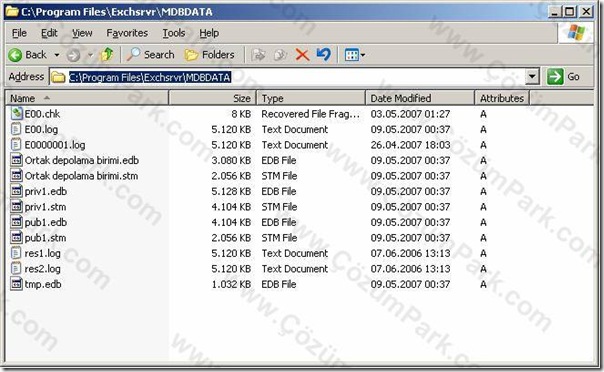The width and height of the screenshot is (604, 372).
Task: Click the file name priv1.stm
Action: 45,207
